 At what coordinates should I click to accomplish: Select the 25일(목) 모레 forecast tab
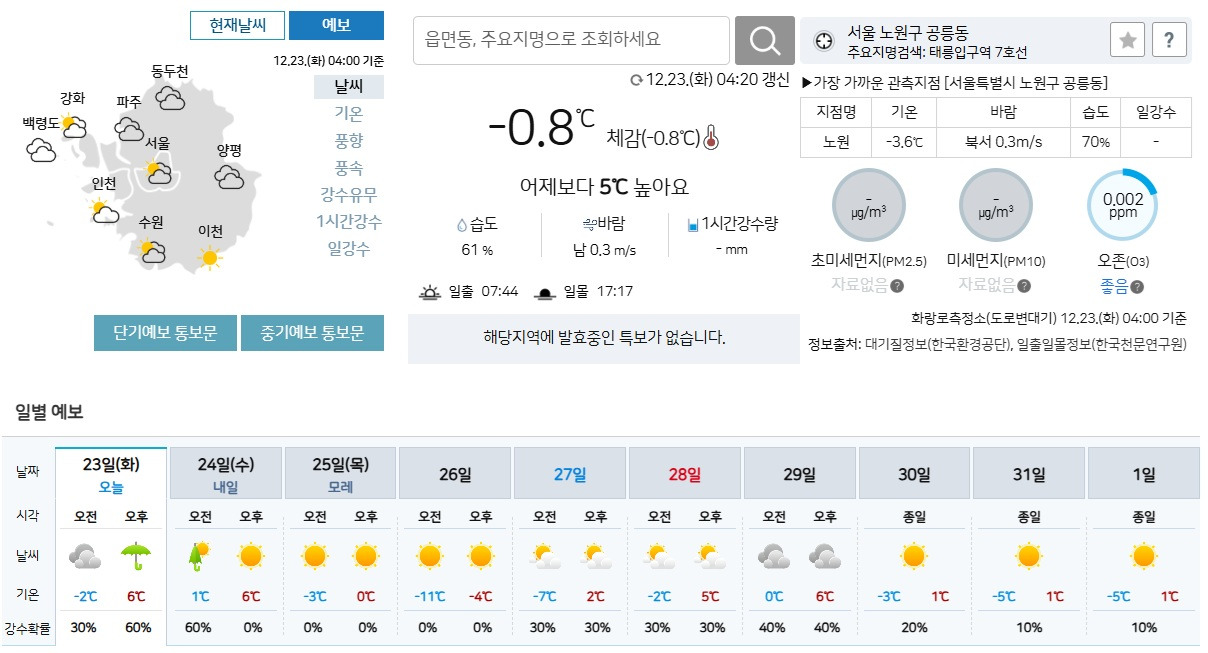340,474
